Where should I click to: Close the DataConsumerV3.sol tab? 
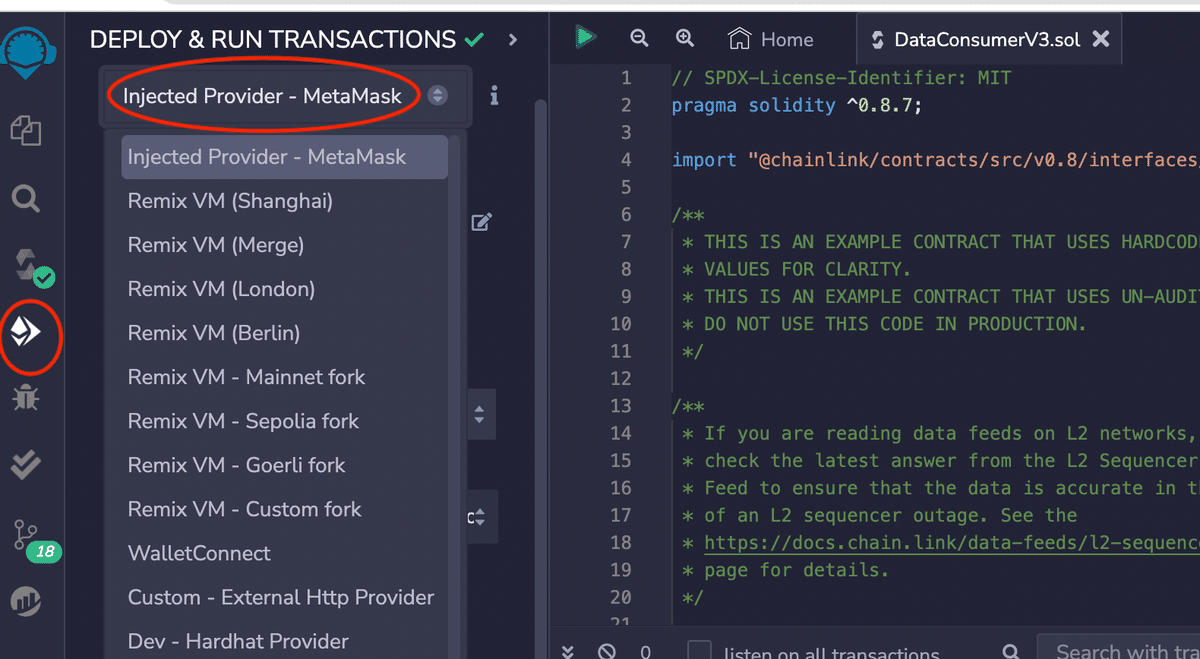pyautogui.click(x=1100, y=39)
